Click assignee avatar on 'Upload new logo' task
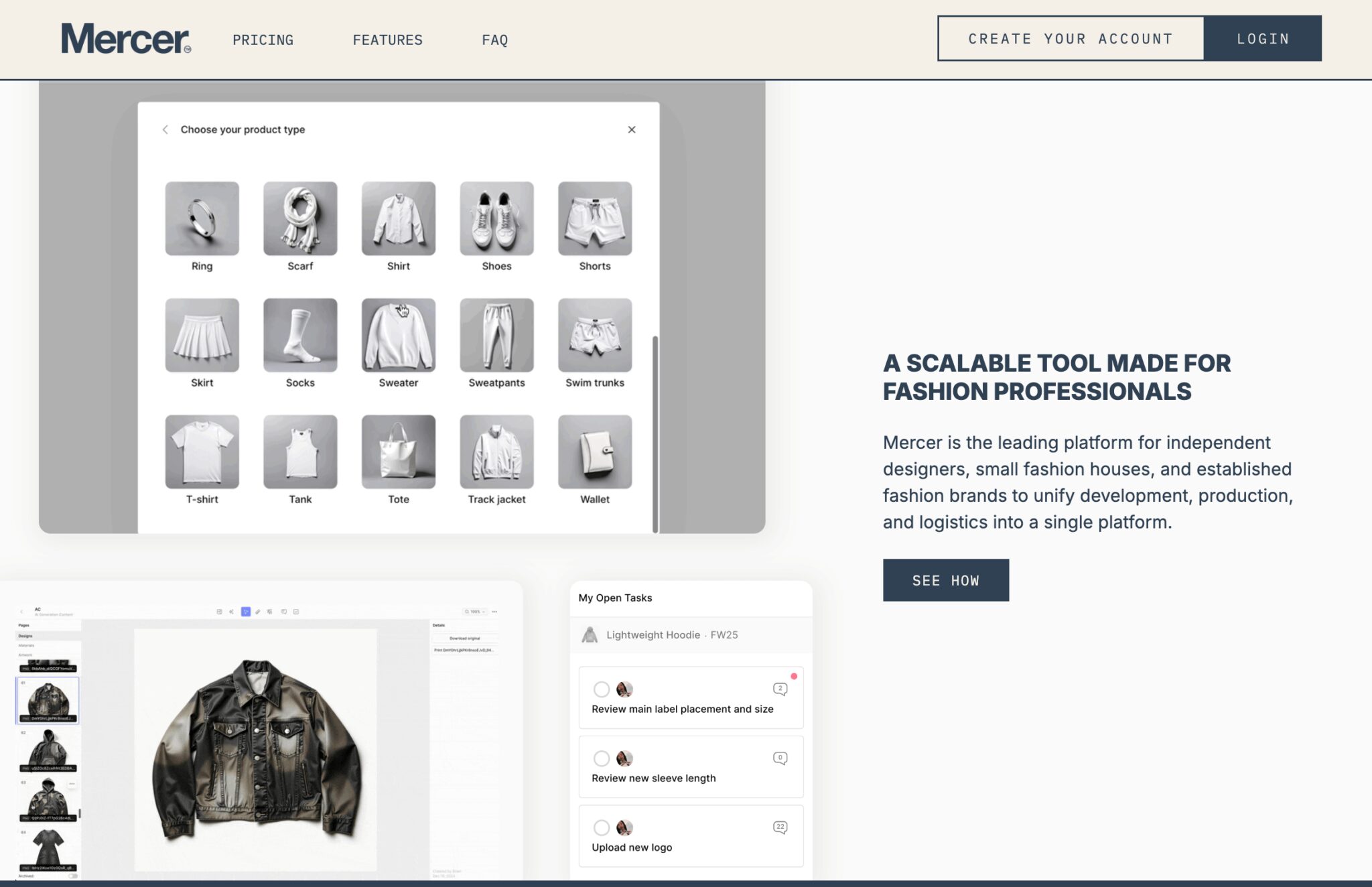The height and width of the screenshot is (887, 1372). 624,827
